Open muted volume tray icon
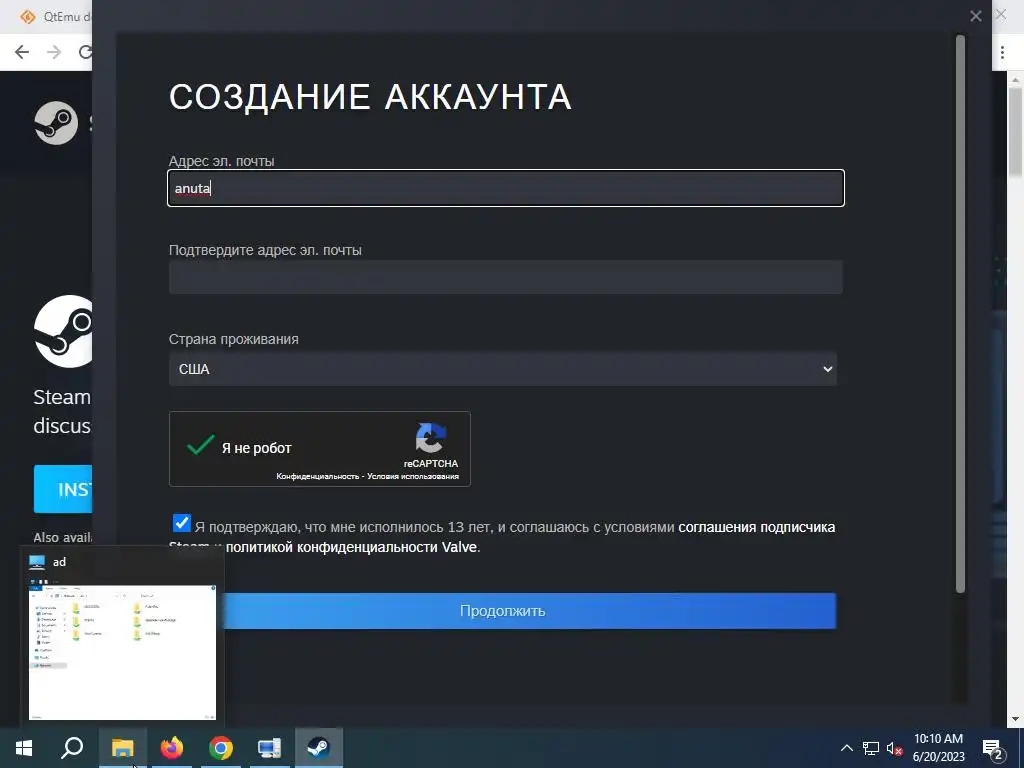 [894, 748]
